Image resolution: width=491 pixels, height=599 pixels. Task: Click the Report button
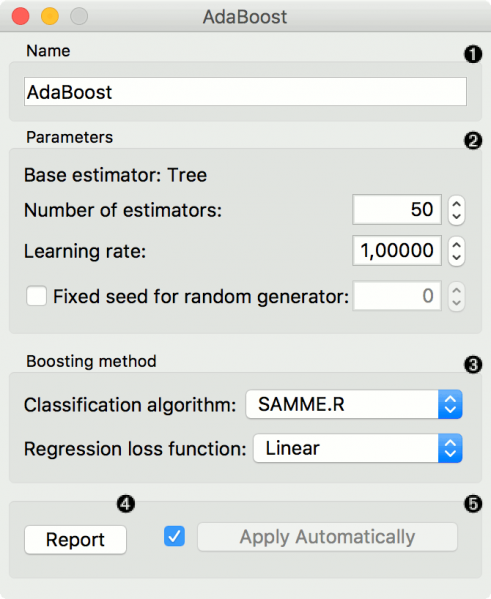75,540
